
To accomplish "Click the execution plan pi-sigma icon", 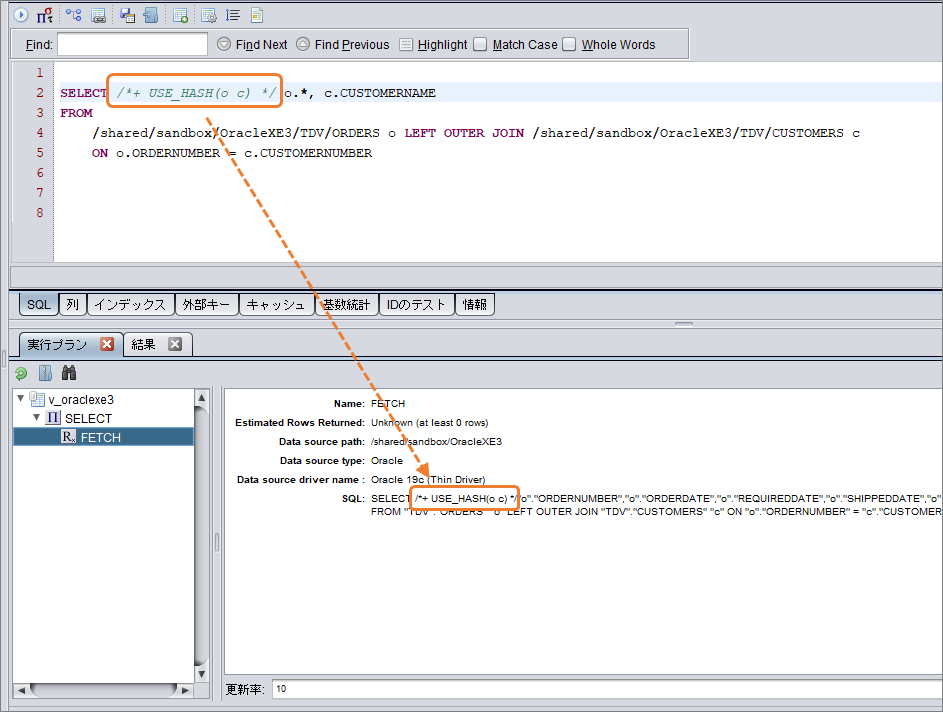I will tap(45, 15).
